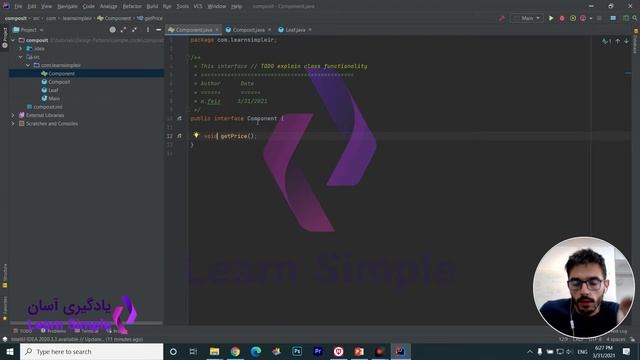Click the intention lightbulb beside void
Image resolution: width=640 pixels, height=360 pixels.
pos(196,135)
